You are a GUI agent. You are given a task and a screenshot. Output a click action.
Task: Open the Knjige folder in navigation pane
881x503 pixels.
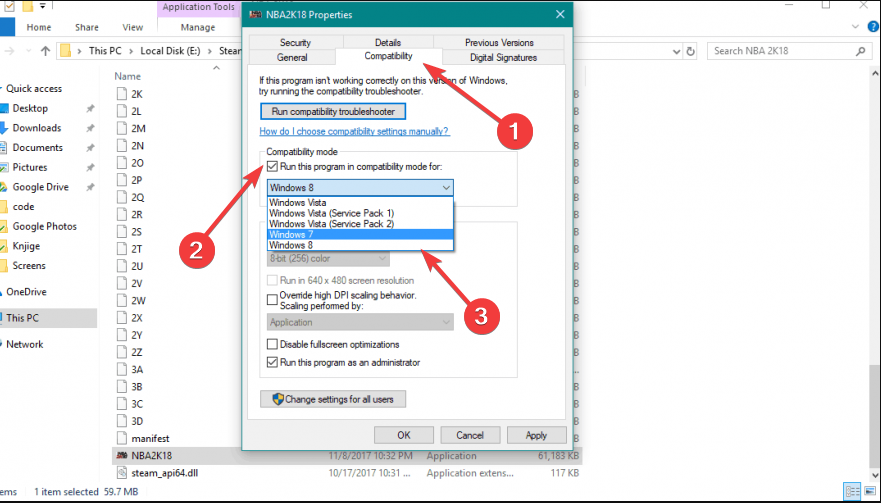click(x=26, y=246)
